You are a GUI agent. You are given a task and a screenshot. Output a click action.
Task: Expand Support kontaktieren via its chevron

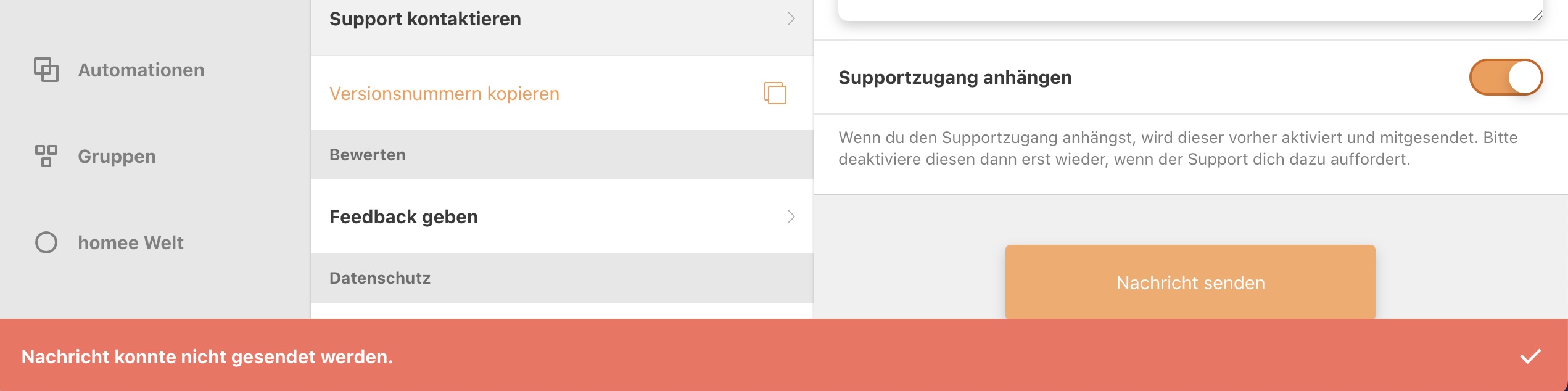791,19
